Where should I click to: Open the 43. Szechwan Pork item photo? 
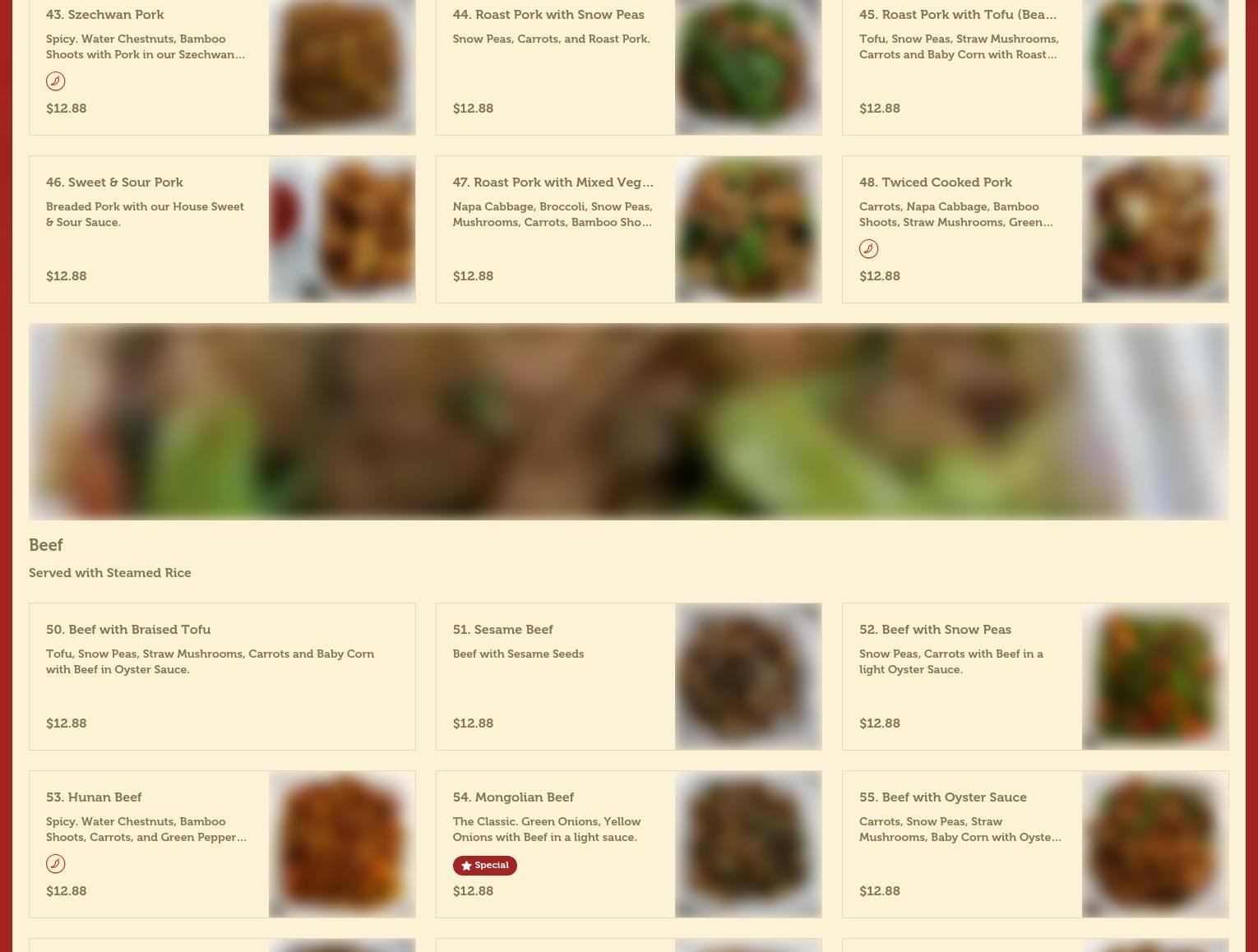tap(342, 67)
